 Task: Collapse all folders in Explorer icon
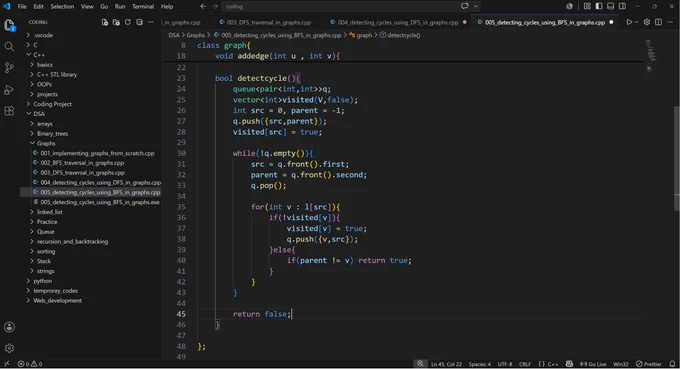pyautogui.click(x=139, y=22)
